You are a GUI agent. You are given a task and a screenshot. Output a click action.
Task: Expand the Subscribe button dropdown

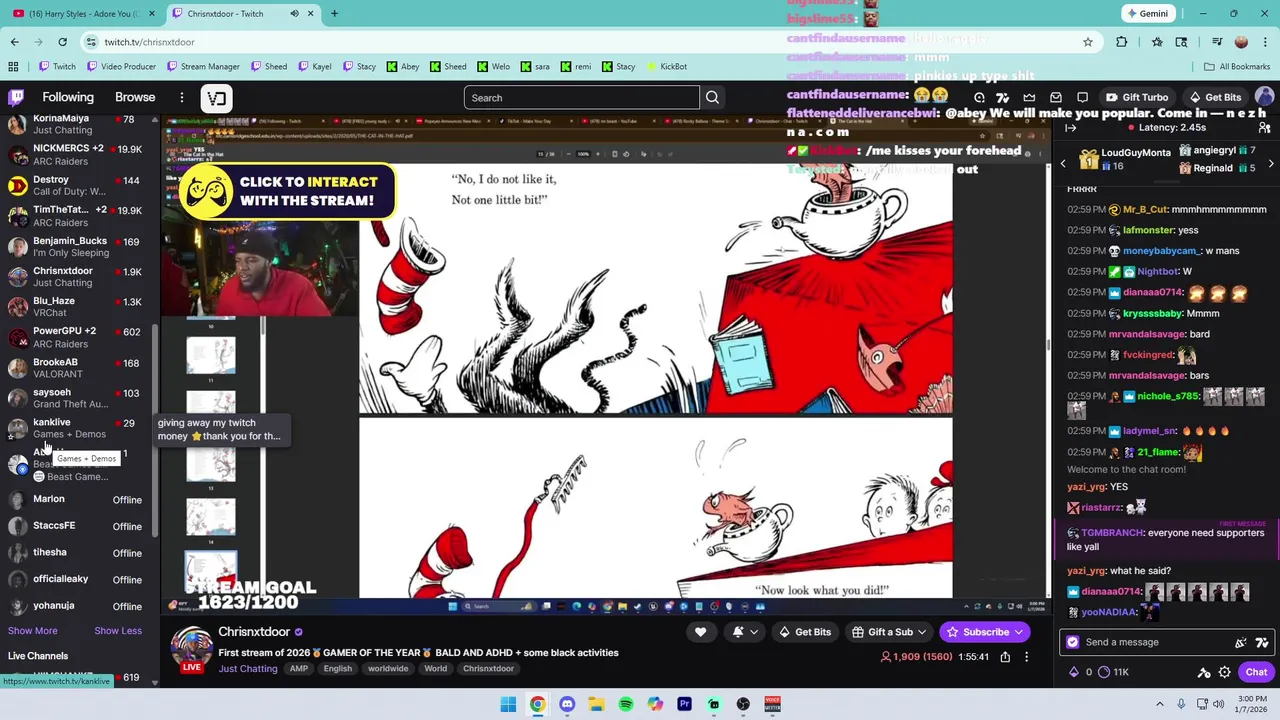pyautogui.click(x=1018, y=632)
